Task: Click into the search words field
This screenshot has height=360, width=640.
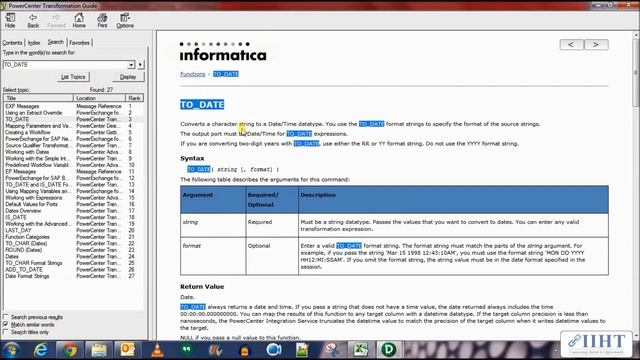Action: [x=65, y=64]
